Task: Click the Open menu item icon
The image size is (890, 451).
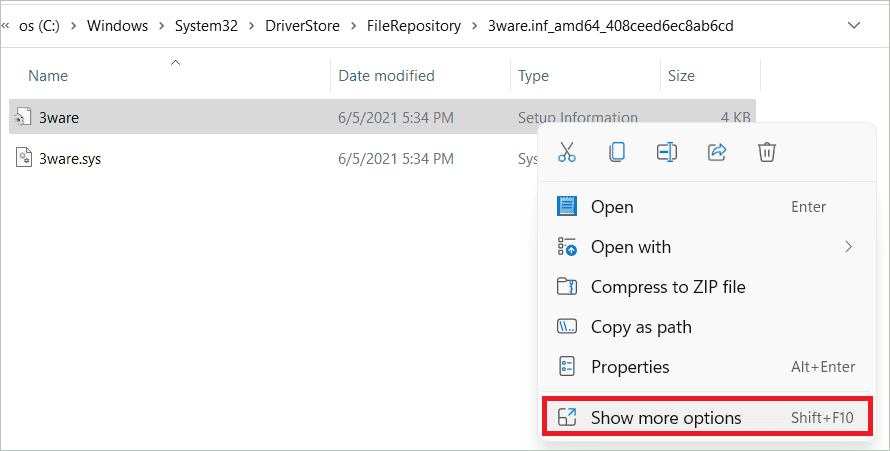Action: [x=567, y=206]
